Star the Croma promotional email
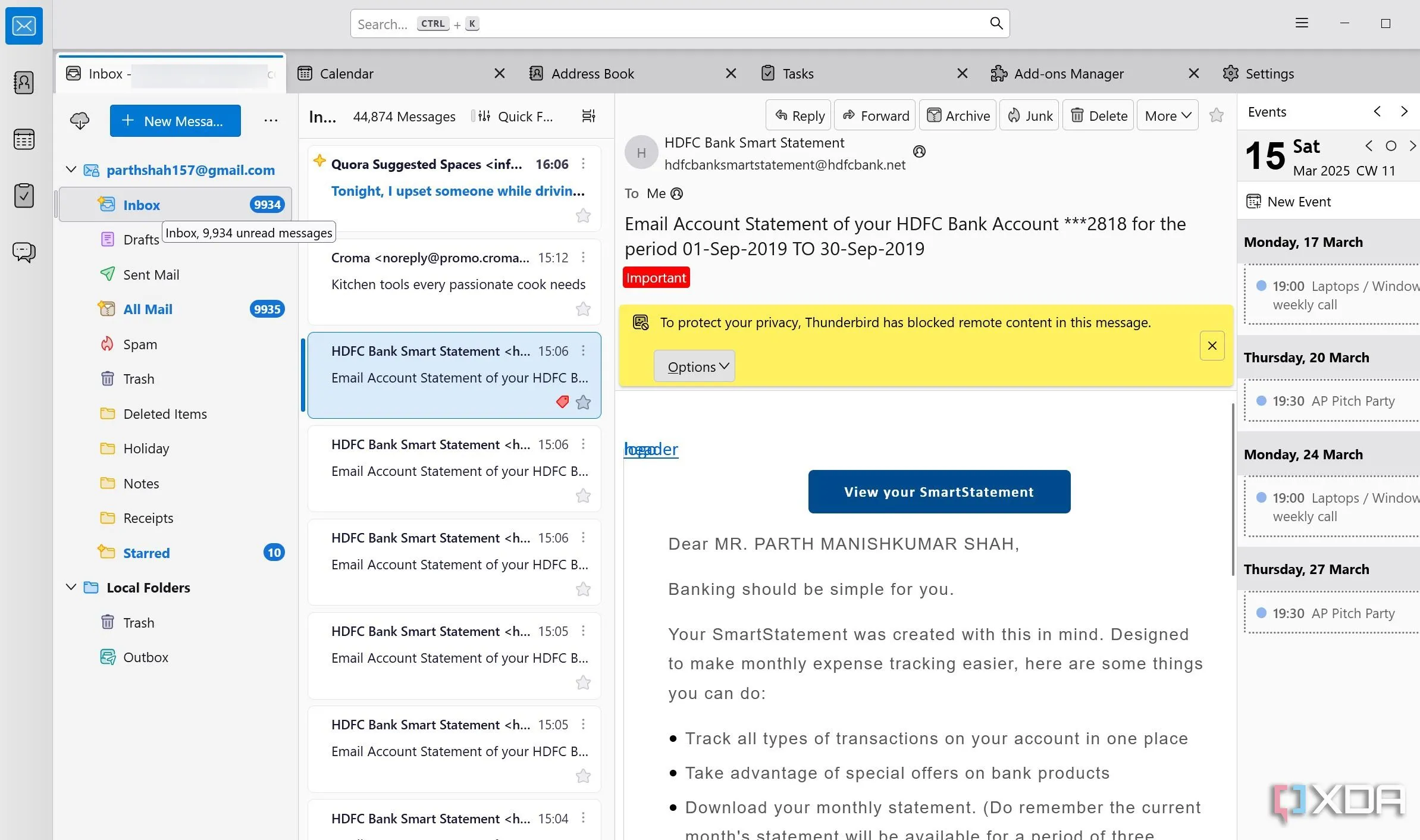This screenshot has width=1420, height=840. tap(583, 309)
